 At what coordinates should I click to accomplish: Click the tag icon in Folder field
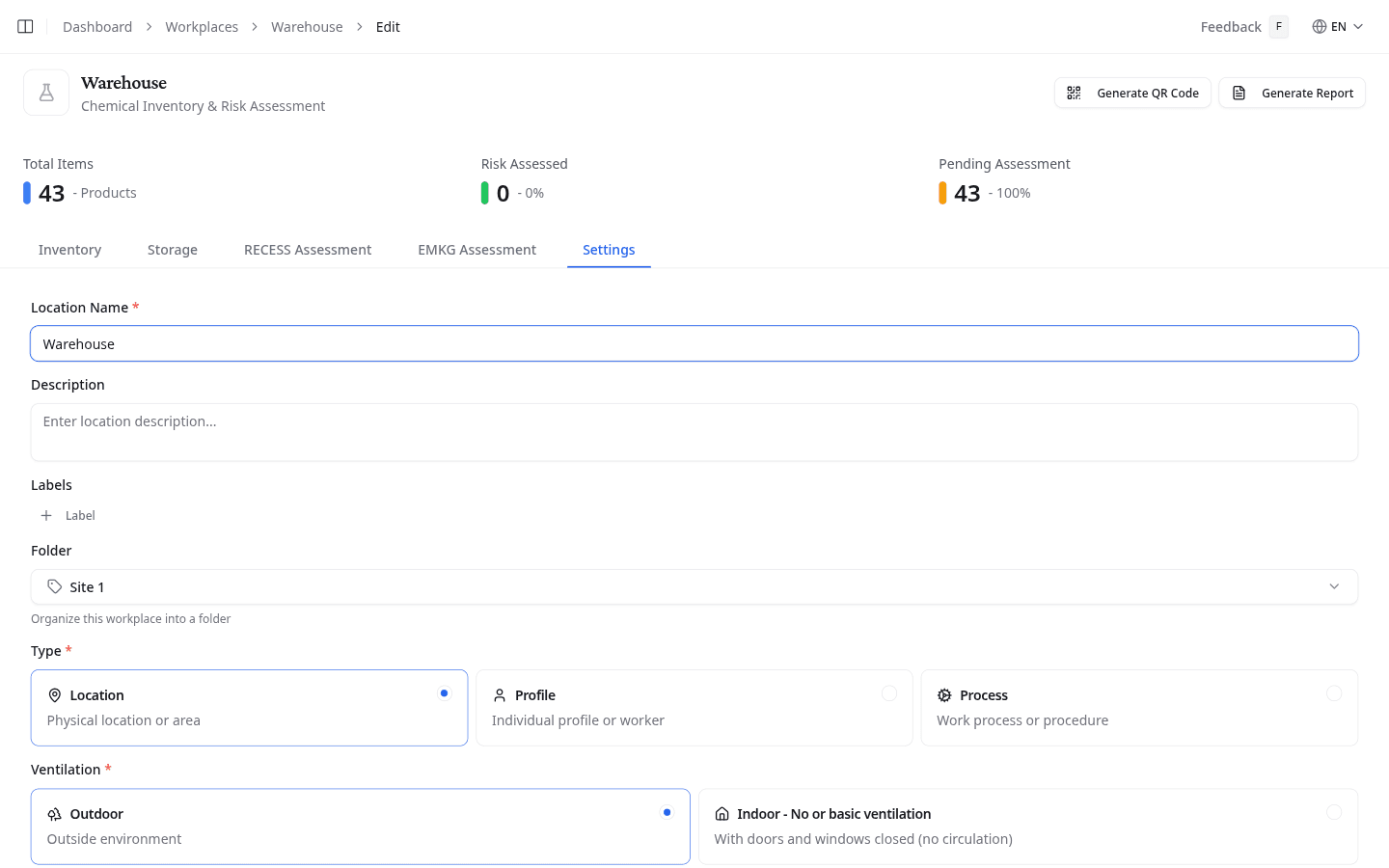point(55,586)
